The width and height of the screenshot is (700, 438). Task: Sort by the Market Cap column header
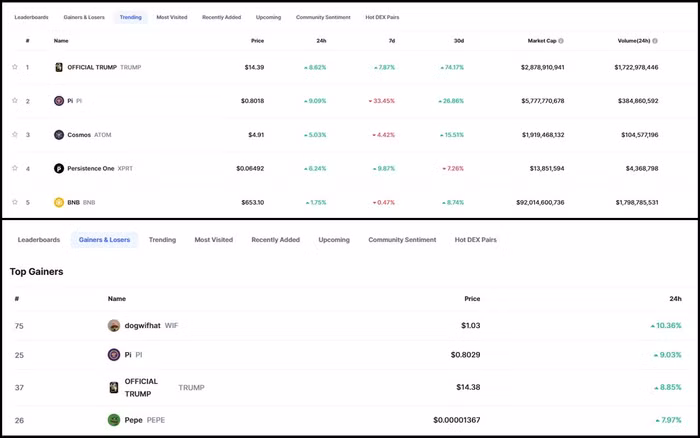(541, 41)
